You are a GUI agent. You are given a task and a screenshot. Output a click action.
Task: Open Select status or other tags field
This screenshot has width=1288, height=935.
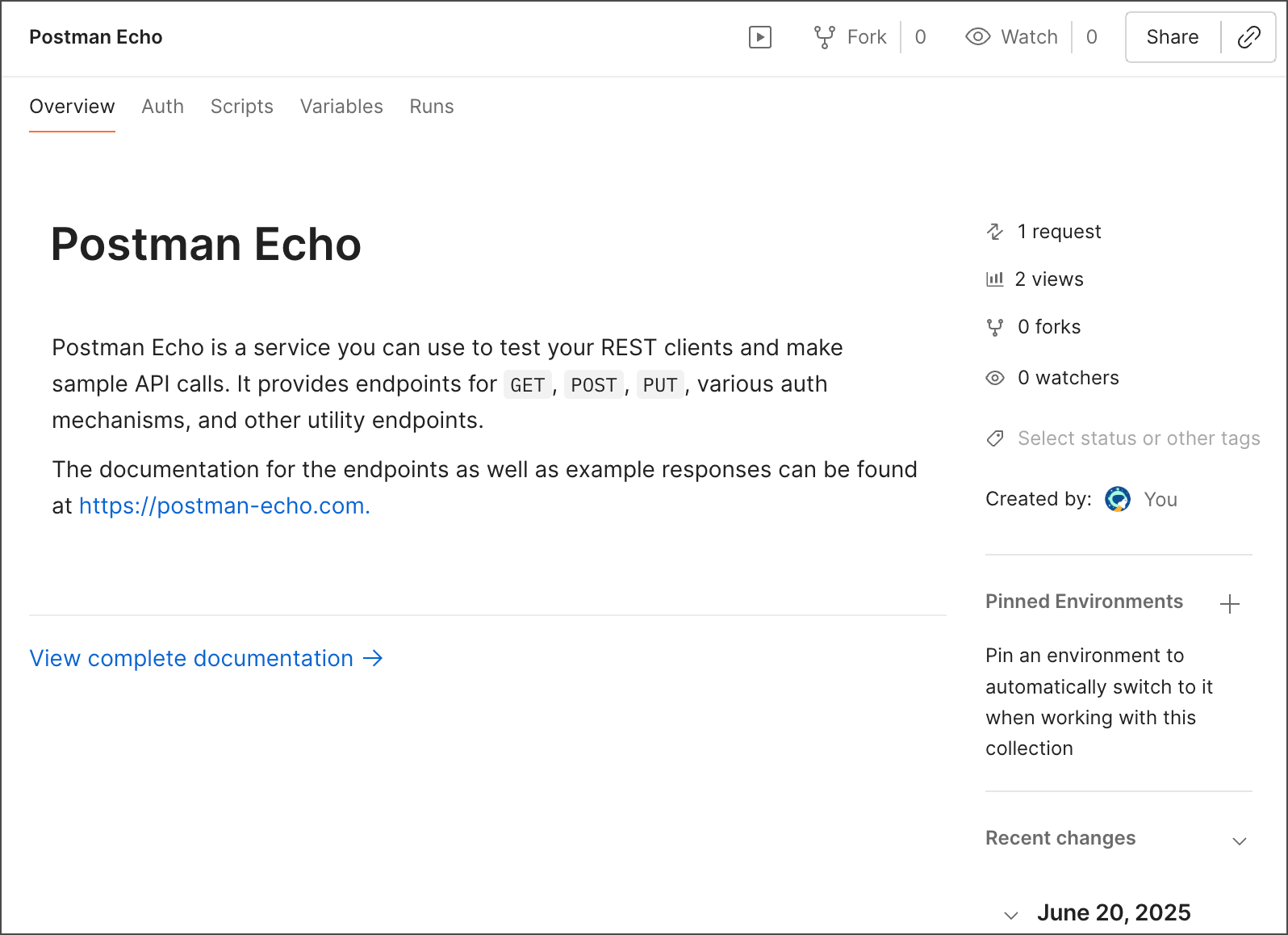click(1138, 438)
